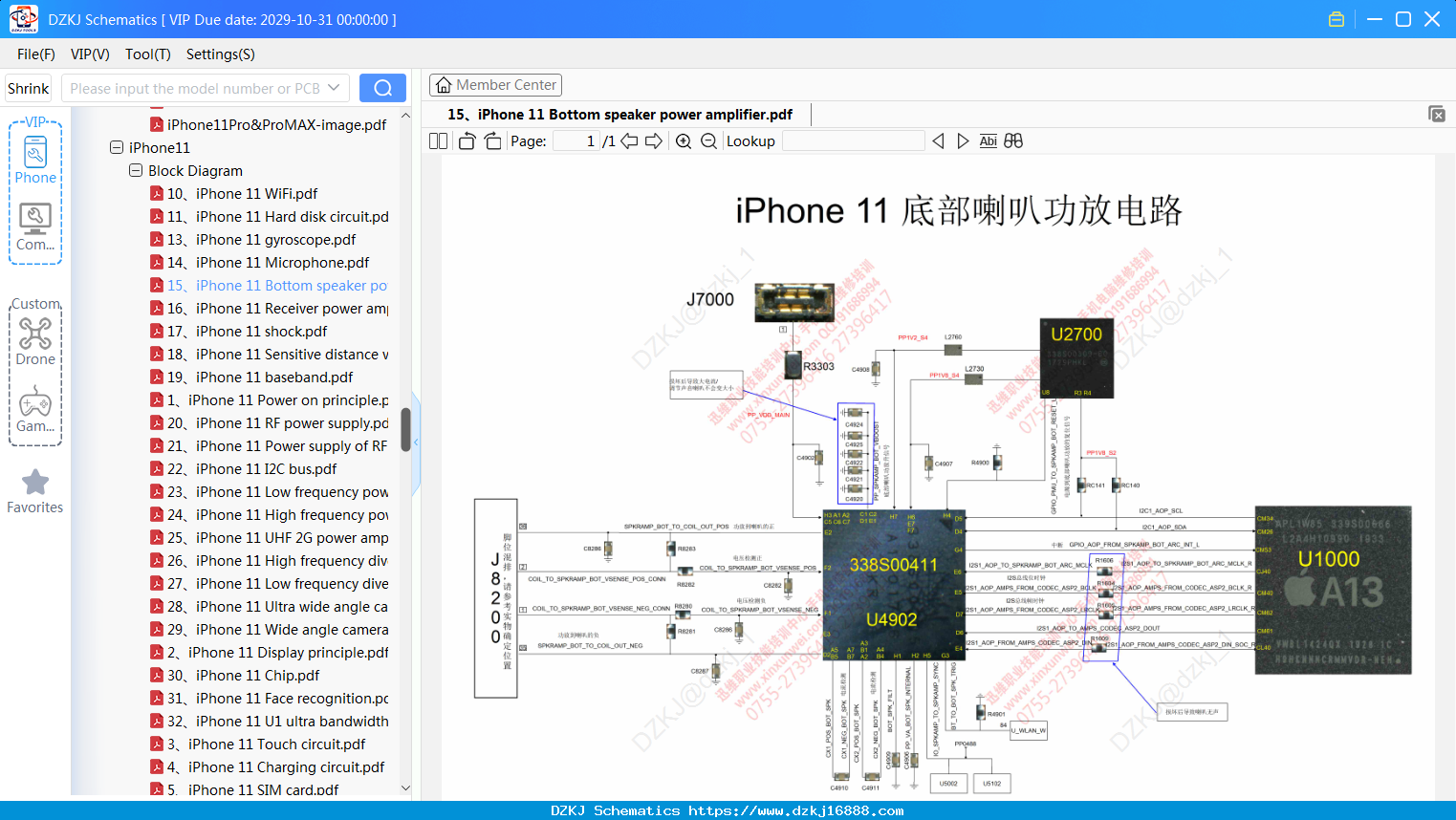Open iPhone 11 Hard disk circuit file
The width and height of the screenshot is (1456, 820).
pyautogui.click(x=269, y=216)
